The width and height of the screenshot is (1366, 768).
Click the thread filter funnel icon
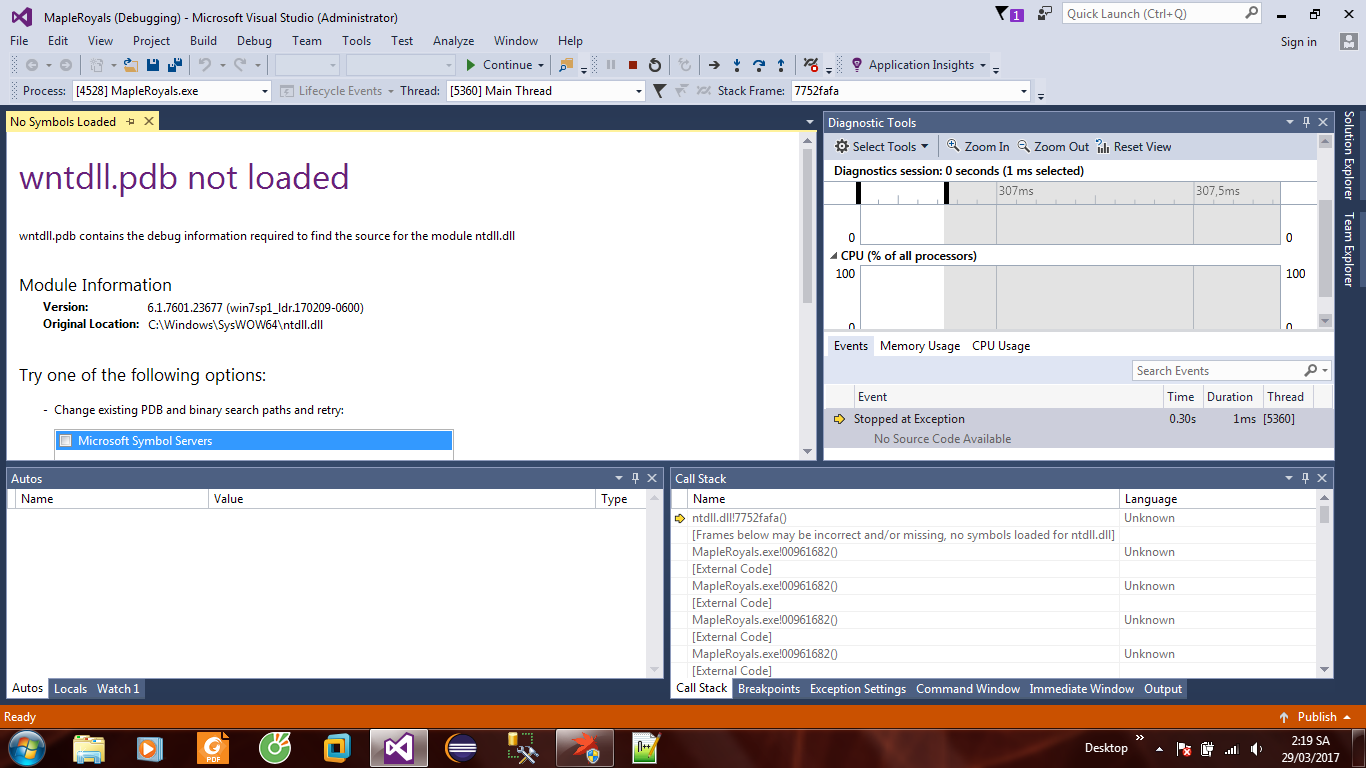click(659, 91)
